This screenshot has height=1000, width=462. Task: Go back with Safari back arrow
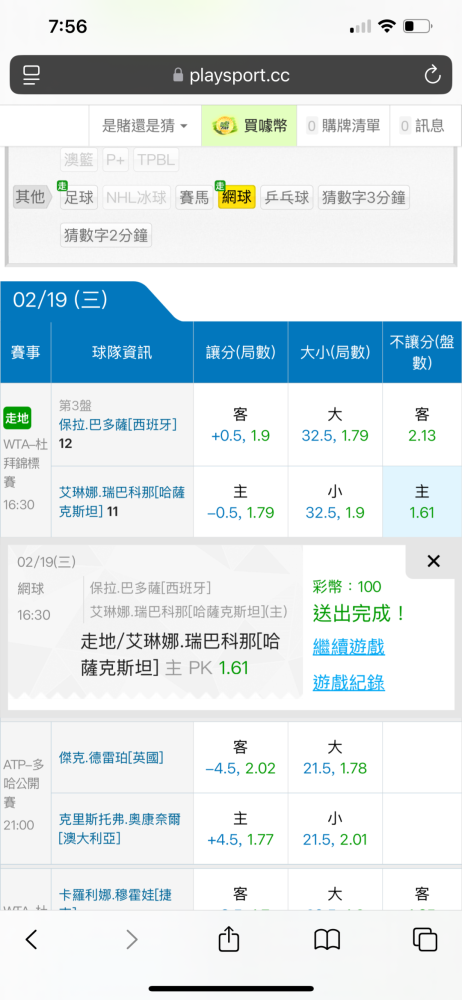point(31,939)
